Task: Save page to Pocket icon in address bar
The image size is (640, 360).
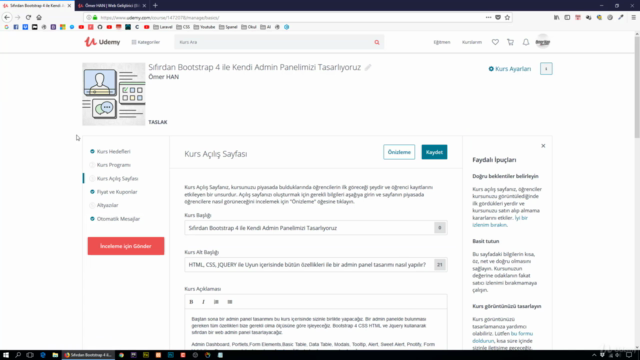Action: (498, 17)
